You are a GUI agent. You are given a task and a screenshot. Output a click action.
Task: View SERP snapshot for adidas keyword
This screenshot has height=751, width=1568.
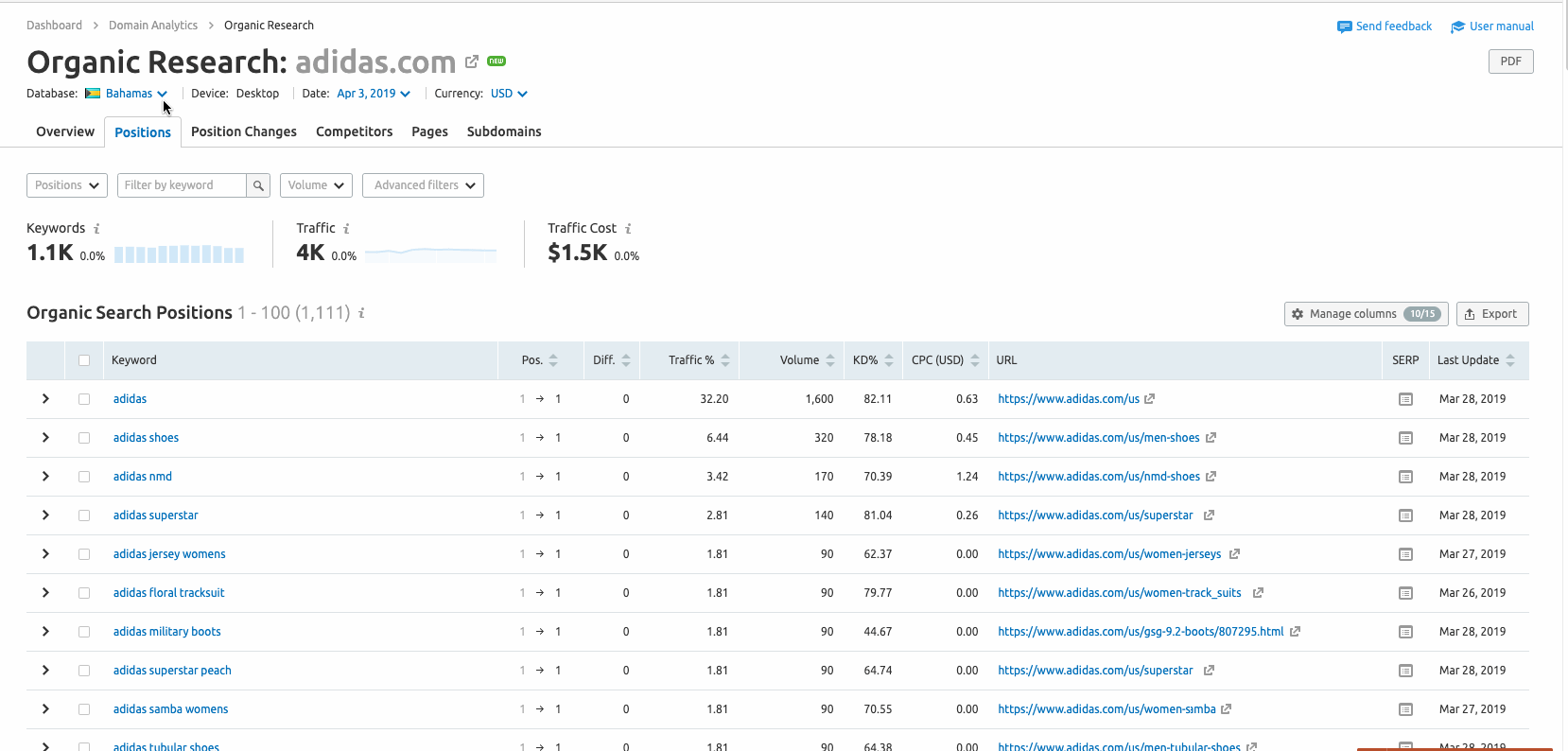[1405, 399]
